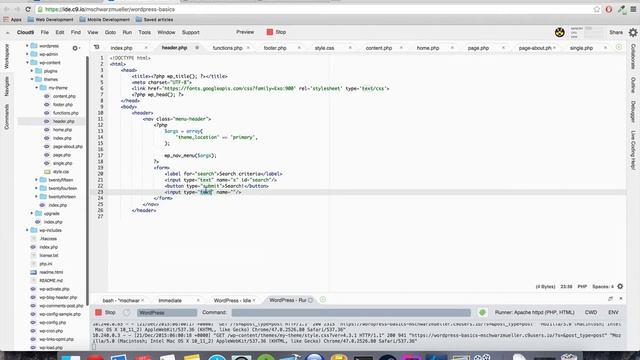Click the Preview button
The height and width of the screenshot is (360, 640).
[x=245, y=32]
